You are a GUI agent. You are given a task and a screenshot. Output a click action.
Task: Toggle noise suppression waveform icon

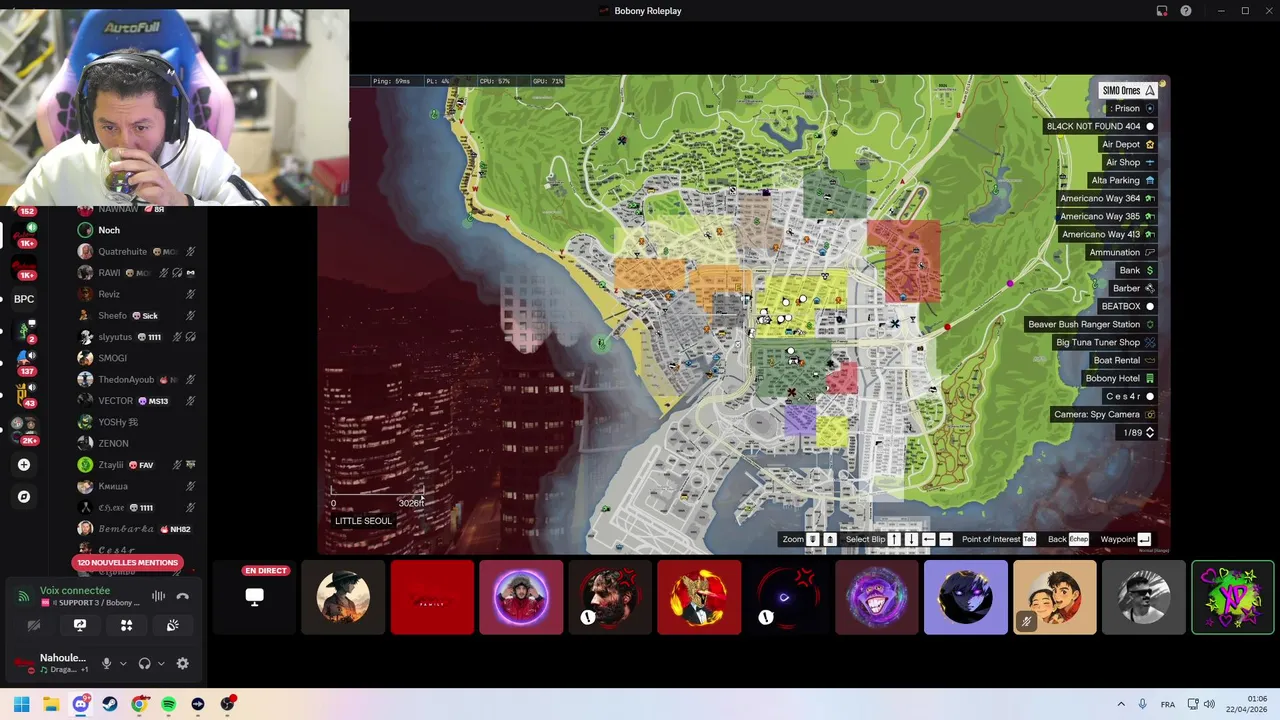158,596
